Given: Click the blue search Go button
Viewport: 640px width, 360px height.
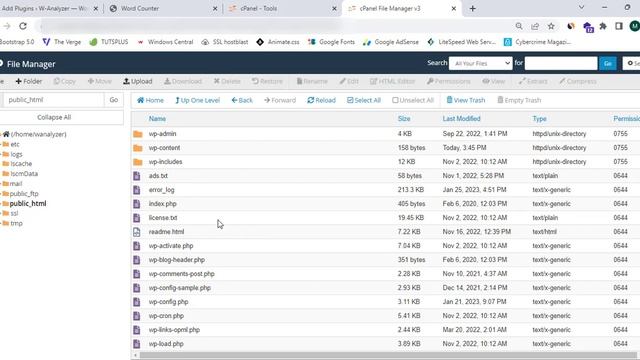Looking at the screenshot, I should click(x=607, y=63).
